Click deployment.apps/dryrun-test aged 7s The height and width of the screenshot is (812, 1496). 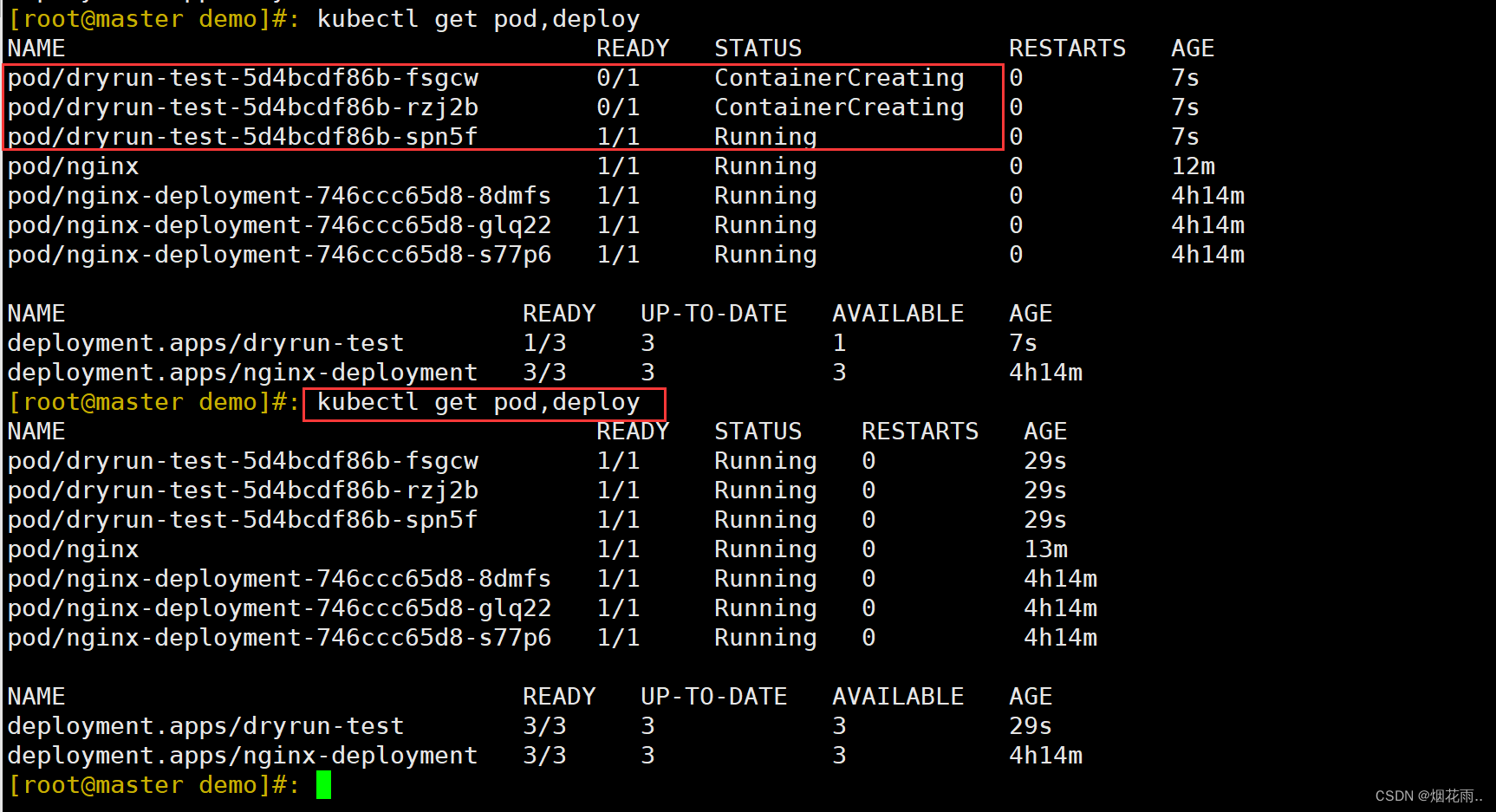pos(205,343)
